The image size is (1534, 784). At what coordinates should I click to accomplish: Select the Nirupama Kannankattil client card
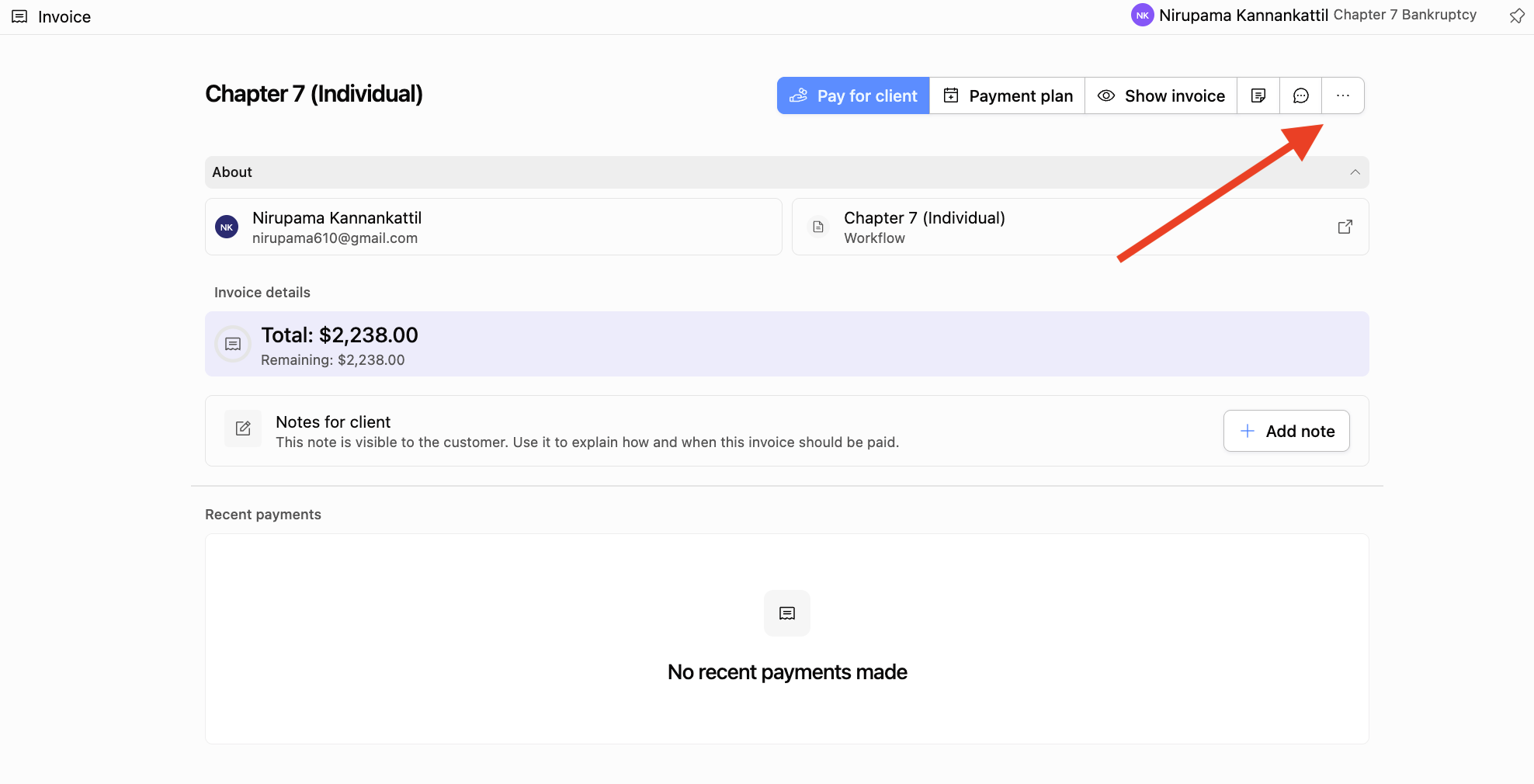tap(493, 227)
